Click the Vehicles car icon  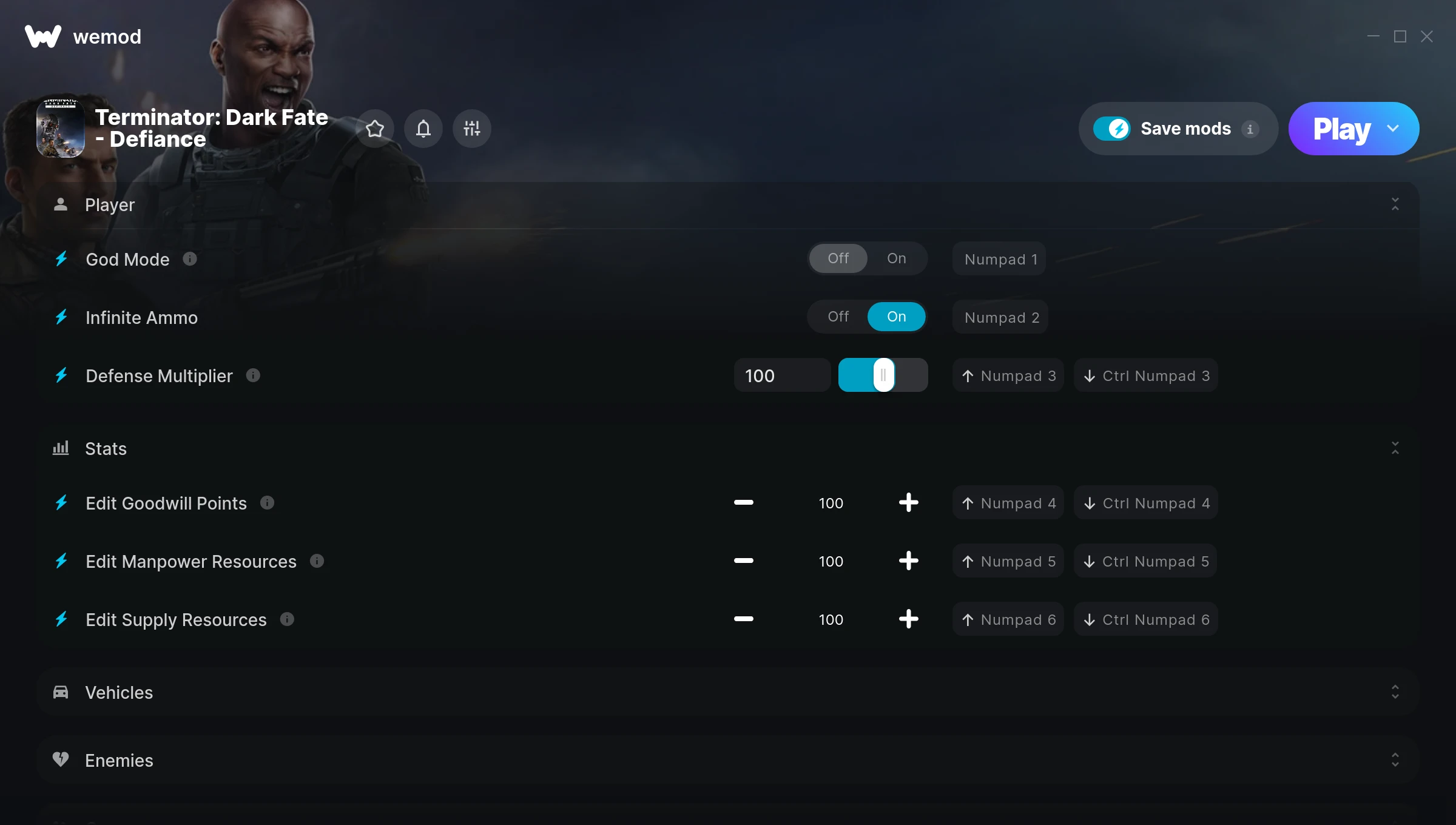click(61, 692)
